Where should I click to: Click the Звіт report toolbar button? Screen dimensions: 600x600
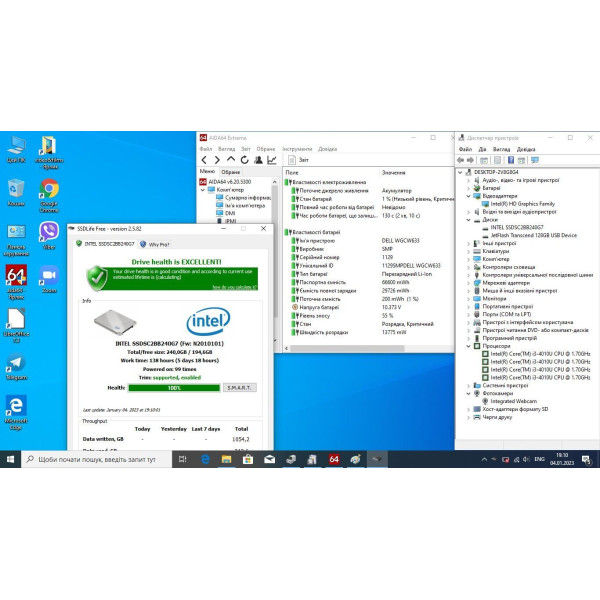click(x=298, y=160)
